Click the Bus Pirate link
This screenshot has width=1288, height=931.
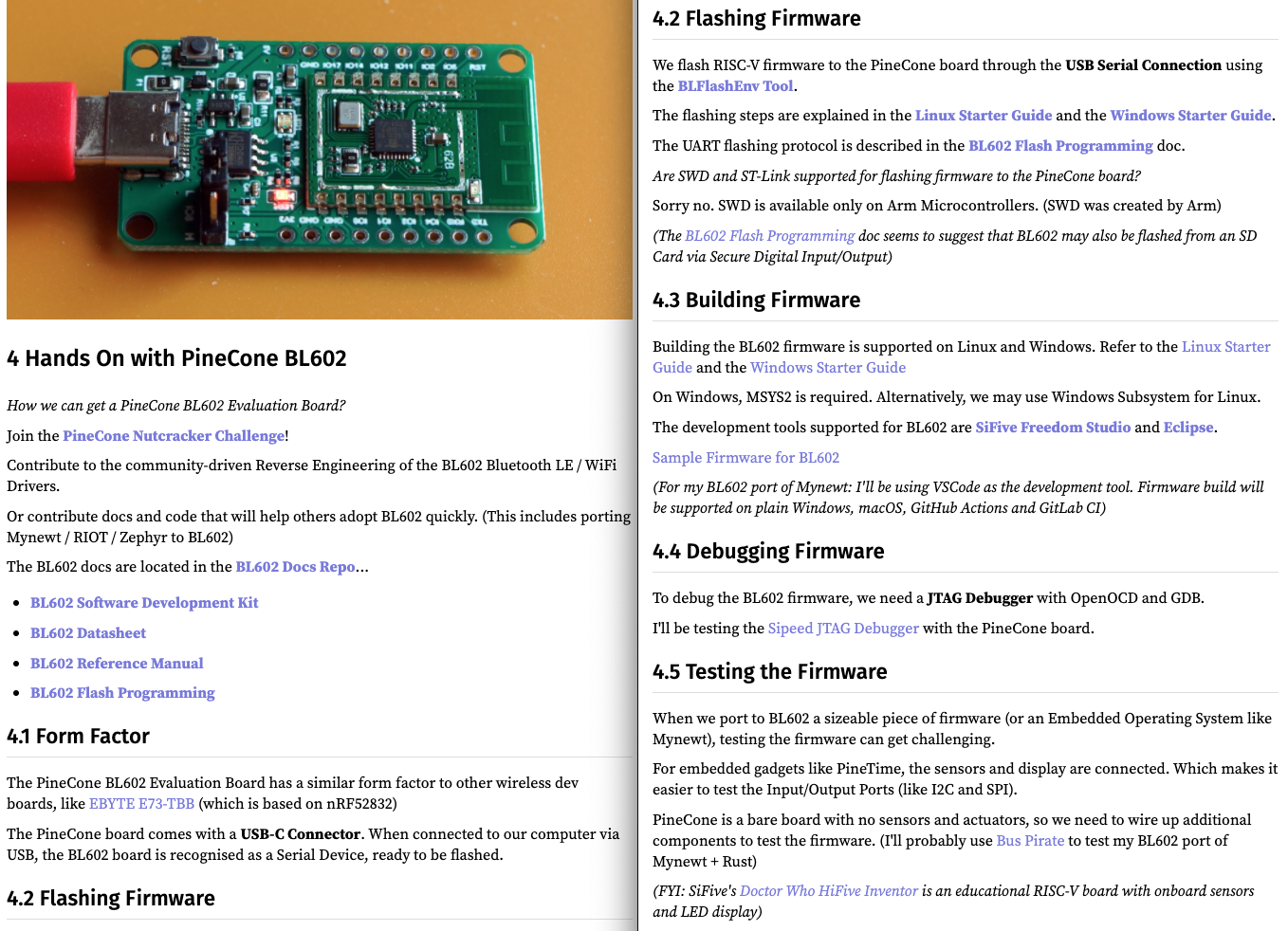tap(1030, 841)
